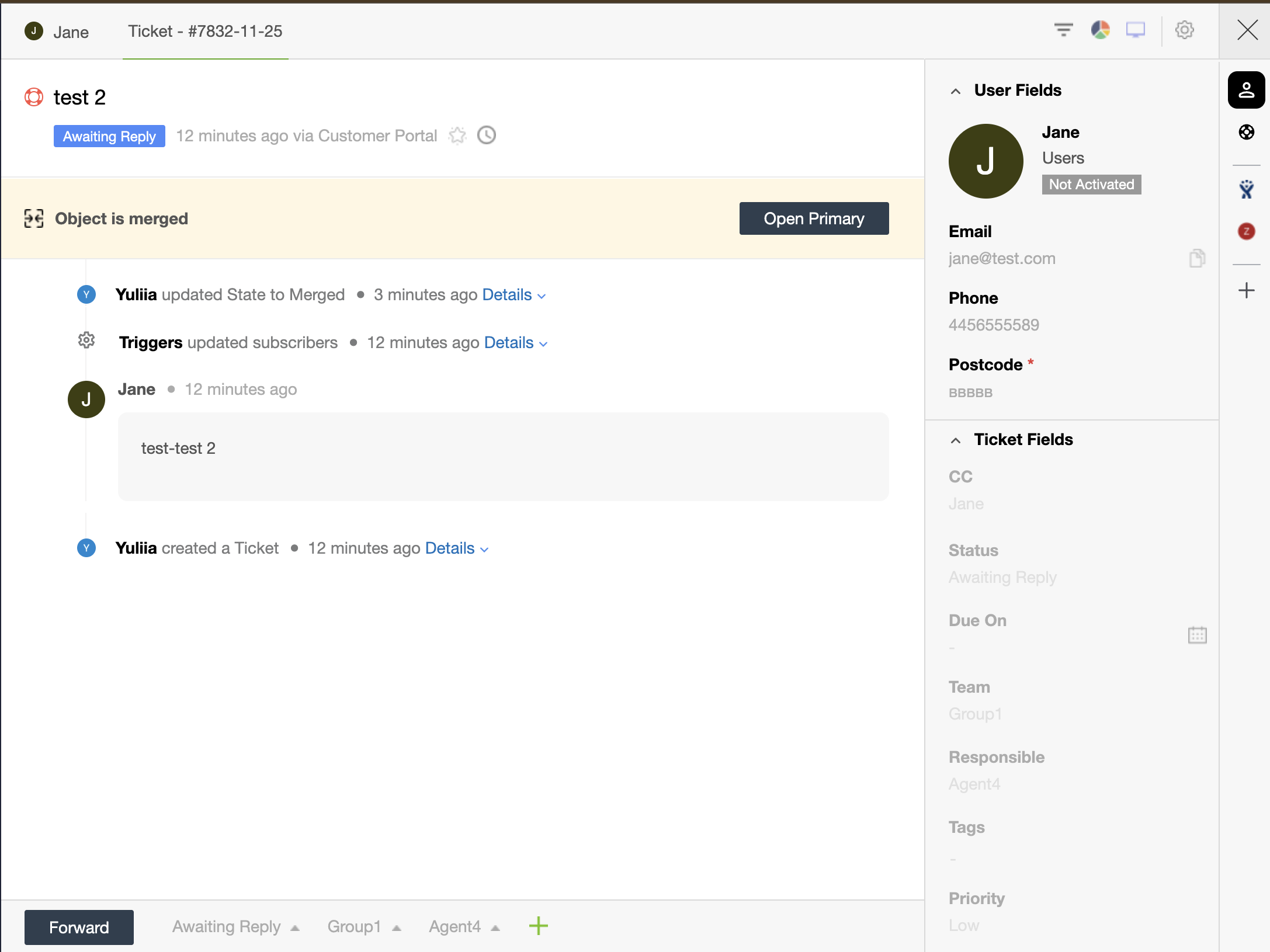Click the filter icon in header
1270x952 pixels.
coord(1063,30)
